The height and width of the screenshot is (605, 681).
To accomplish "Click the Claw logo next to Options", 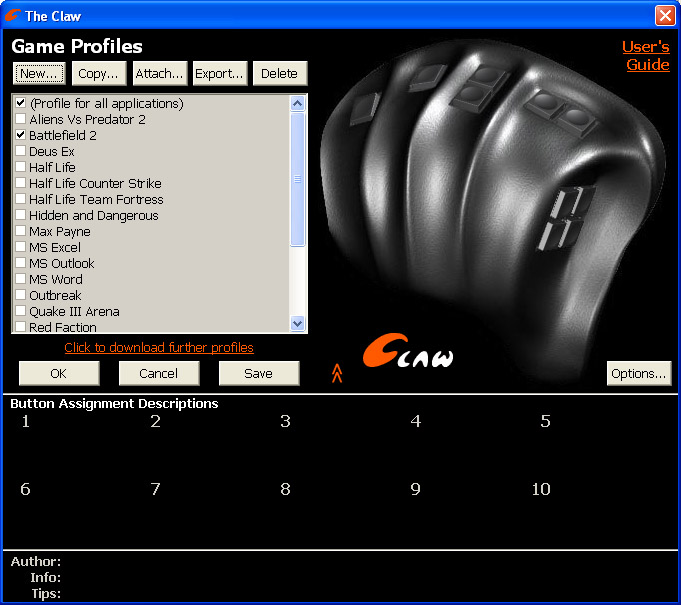I will tap(408, 351).
